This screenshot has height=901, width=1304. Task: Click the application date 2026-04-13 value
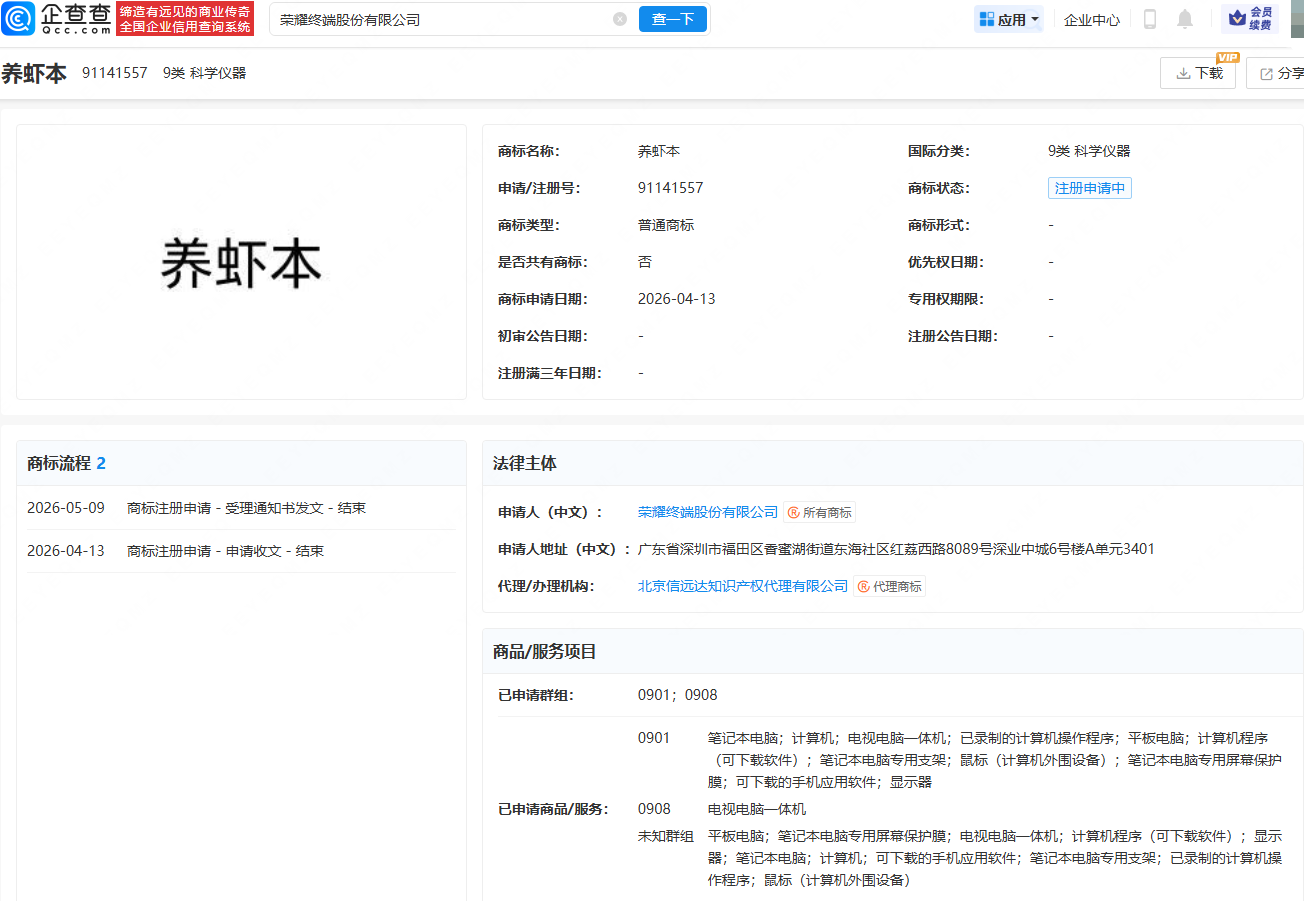tap(676, 299)
